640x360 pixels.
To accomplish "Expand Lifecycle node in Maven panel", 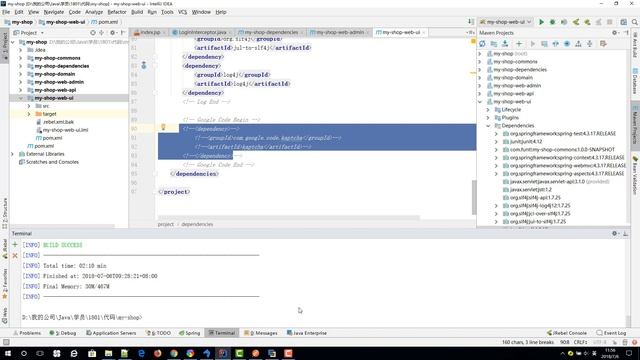I will point(488,109).
